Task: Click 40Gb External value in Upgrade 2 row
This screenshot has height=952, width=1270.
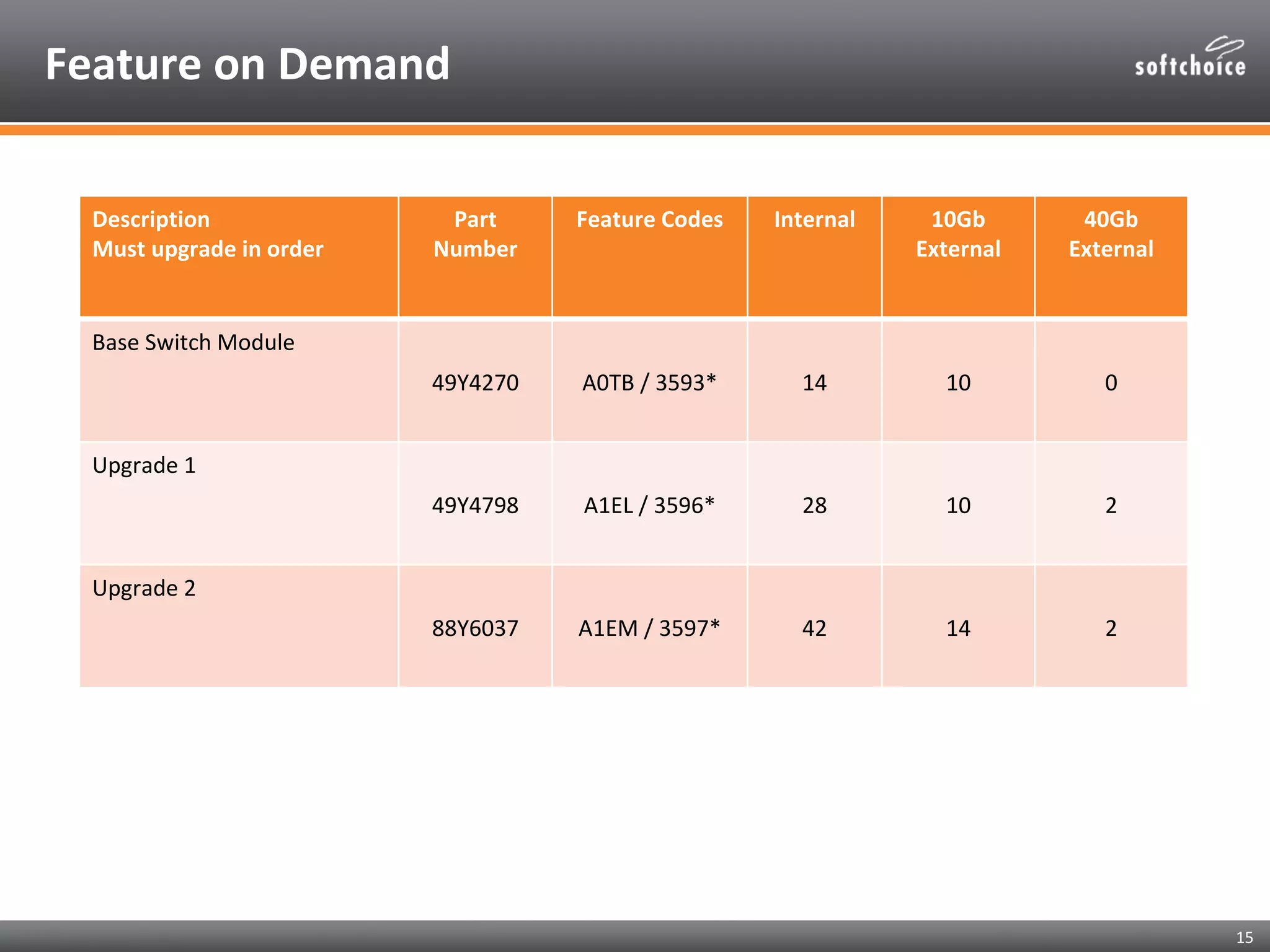Action: (x=1111, y=628)
